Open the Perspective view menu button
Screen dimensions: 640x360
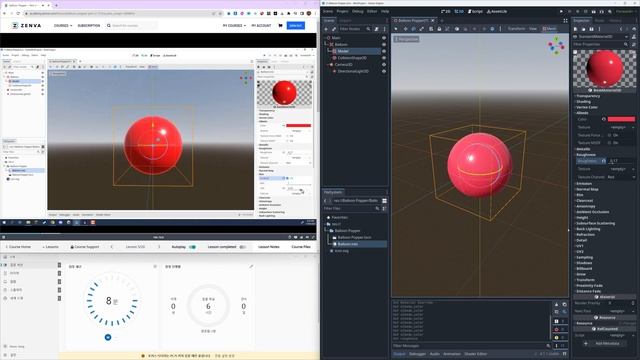407,39
